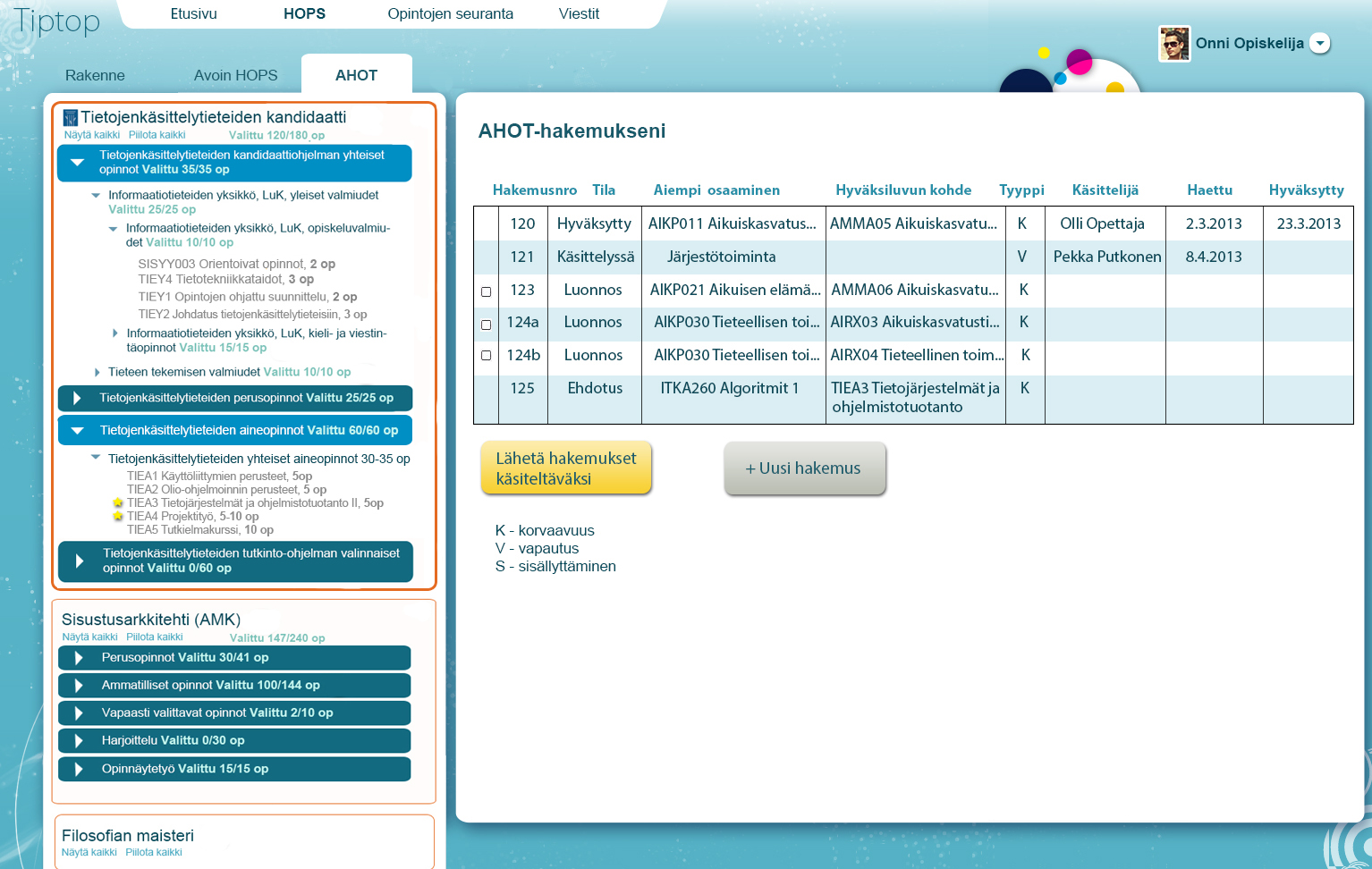The image size is (1372, 869).
Task: Click Lähetä hakemukset käsiteltäväksi button
Action: (566, 468)
